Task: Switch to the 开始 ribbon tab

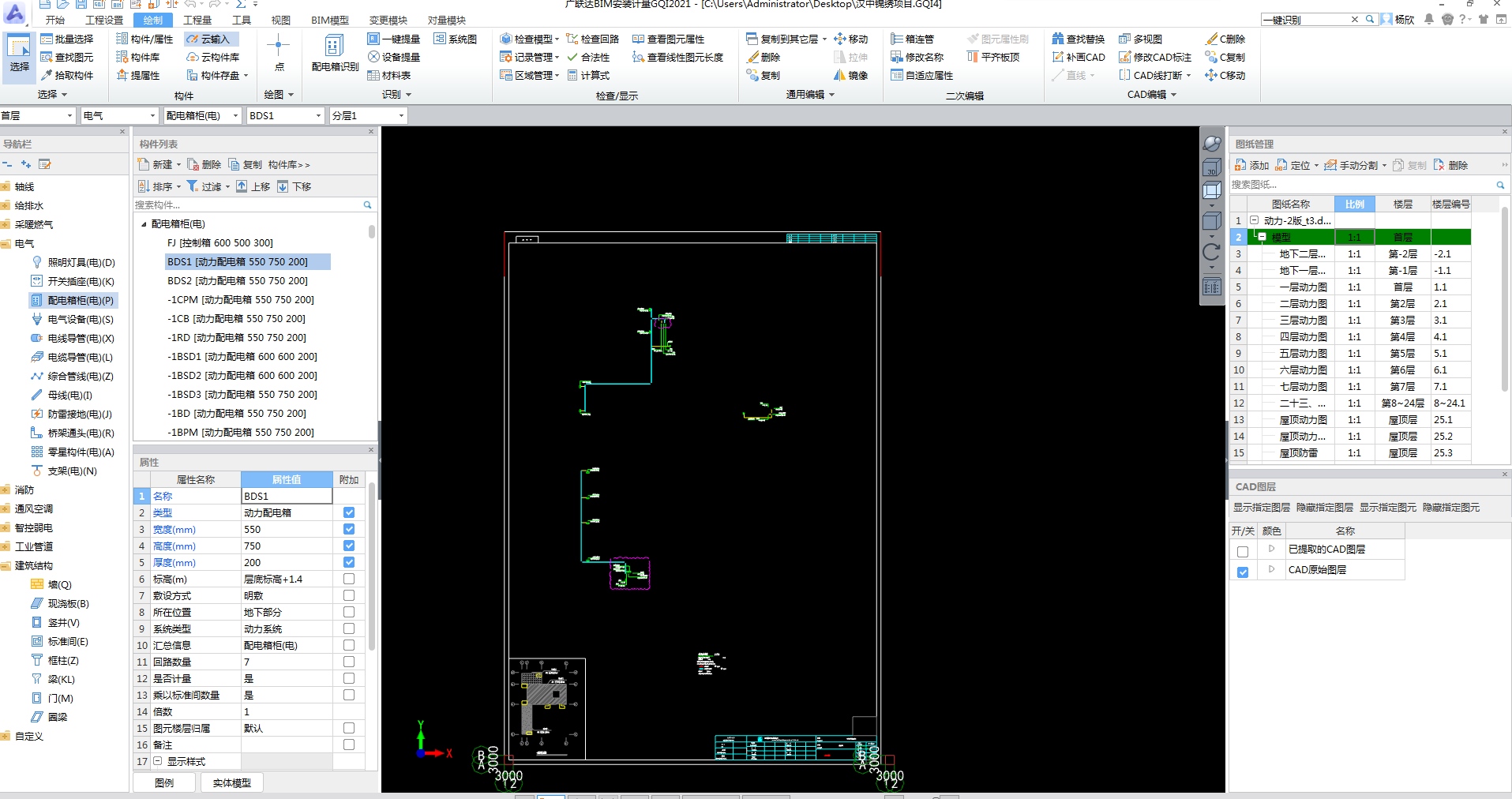Action: (x=55, y=20)
